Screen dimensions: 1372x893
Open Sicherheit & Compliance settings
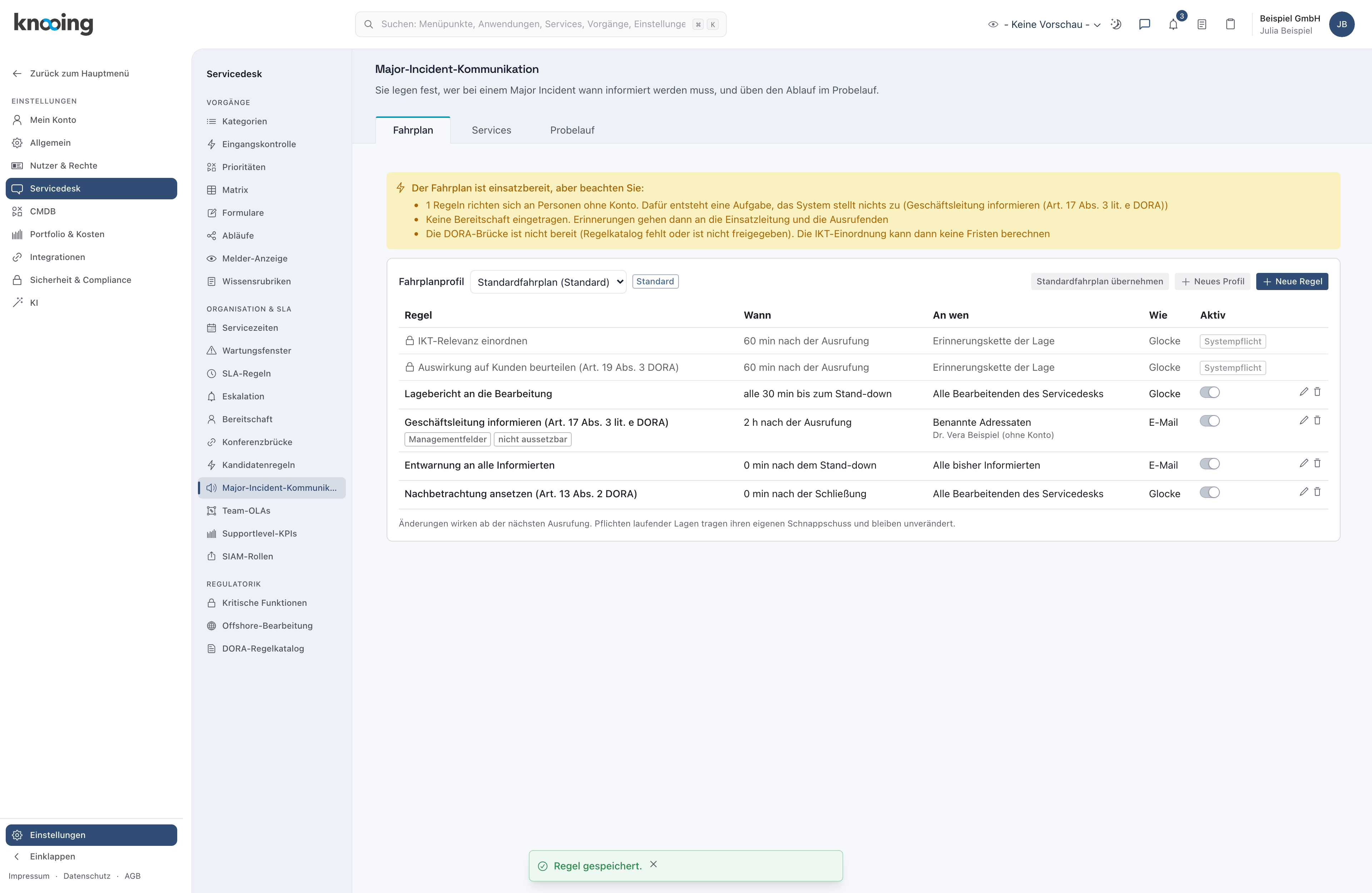pyautogui.click(x=91, y=280)
